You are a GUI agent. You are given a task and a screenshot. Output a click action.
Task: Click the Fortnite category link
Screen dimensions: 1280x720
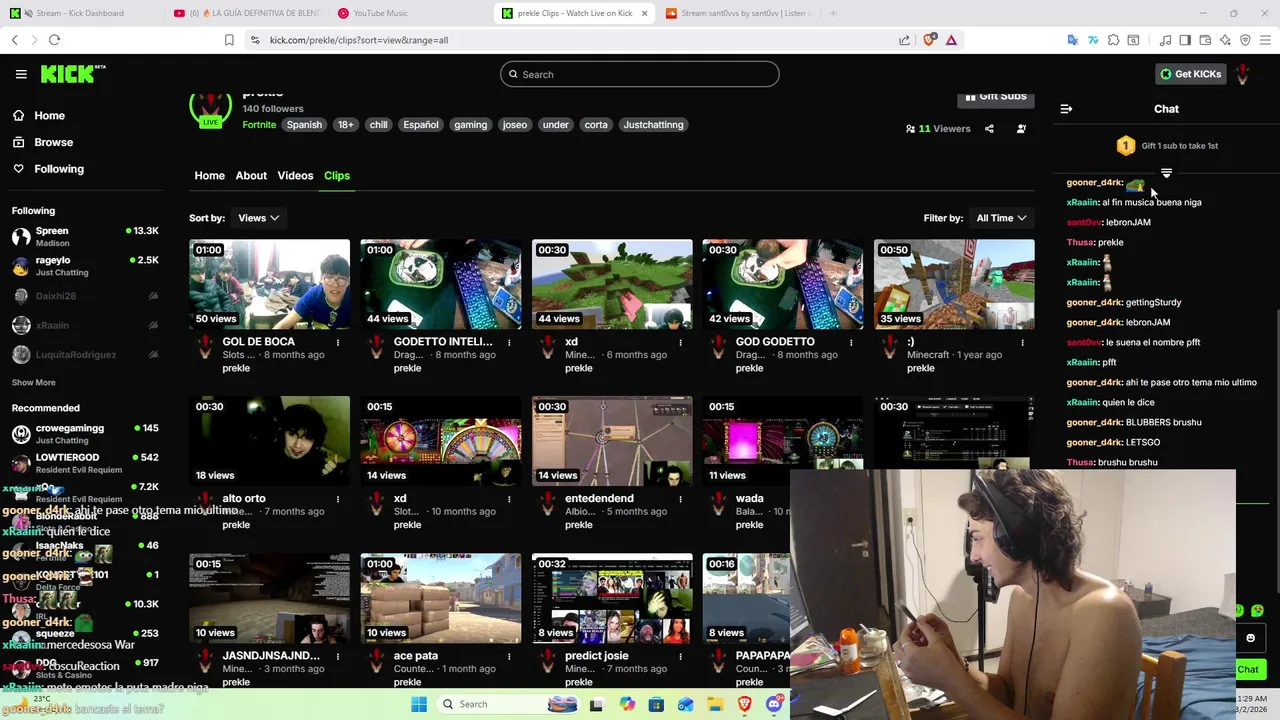[x=259, y=125]
